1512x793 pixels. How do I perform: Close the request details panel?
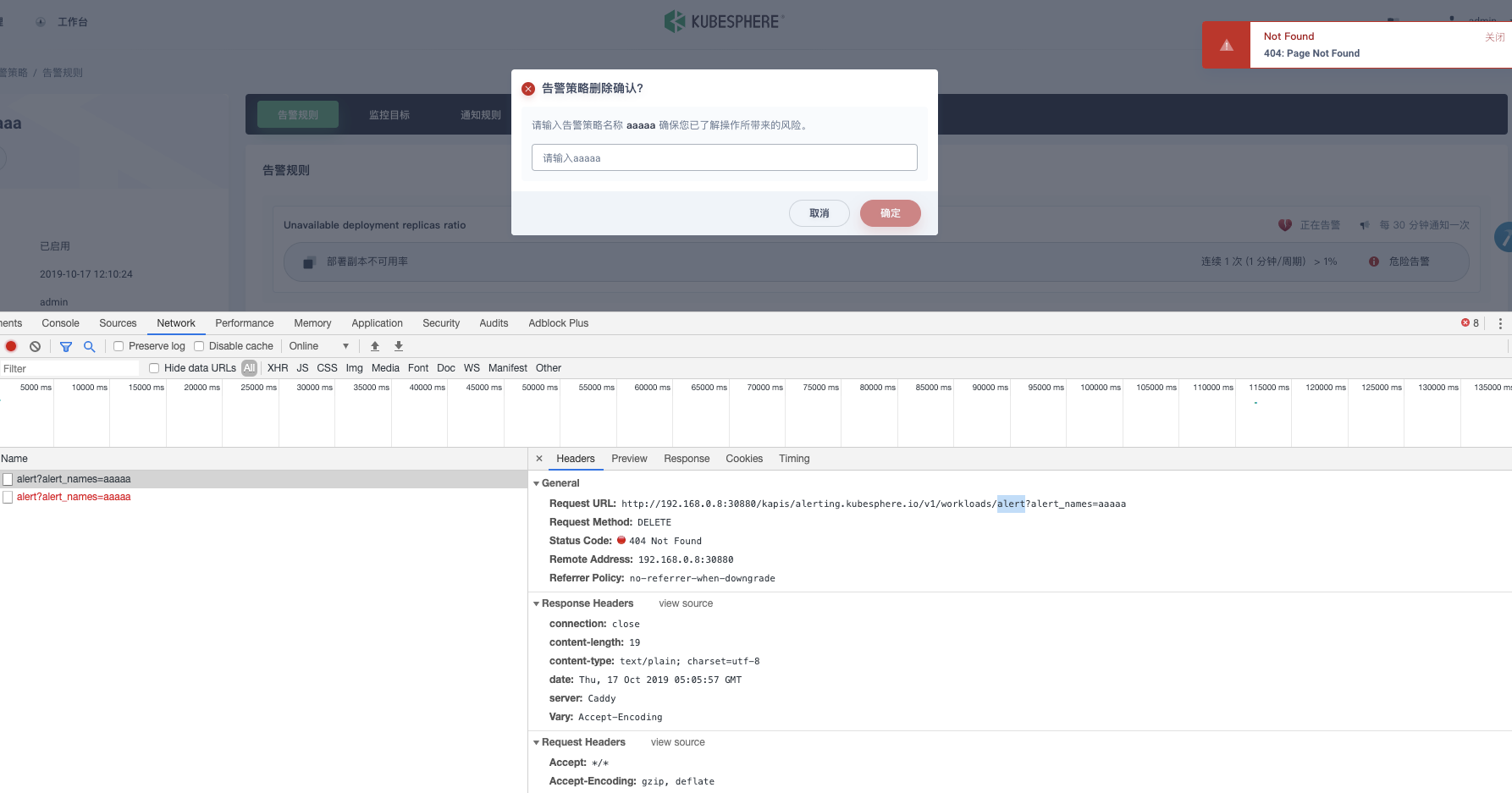click(x=539, y=459)
